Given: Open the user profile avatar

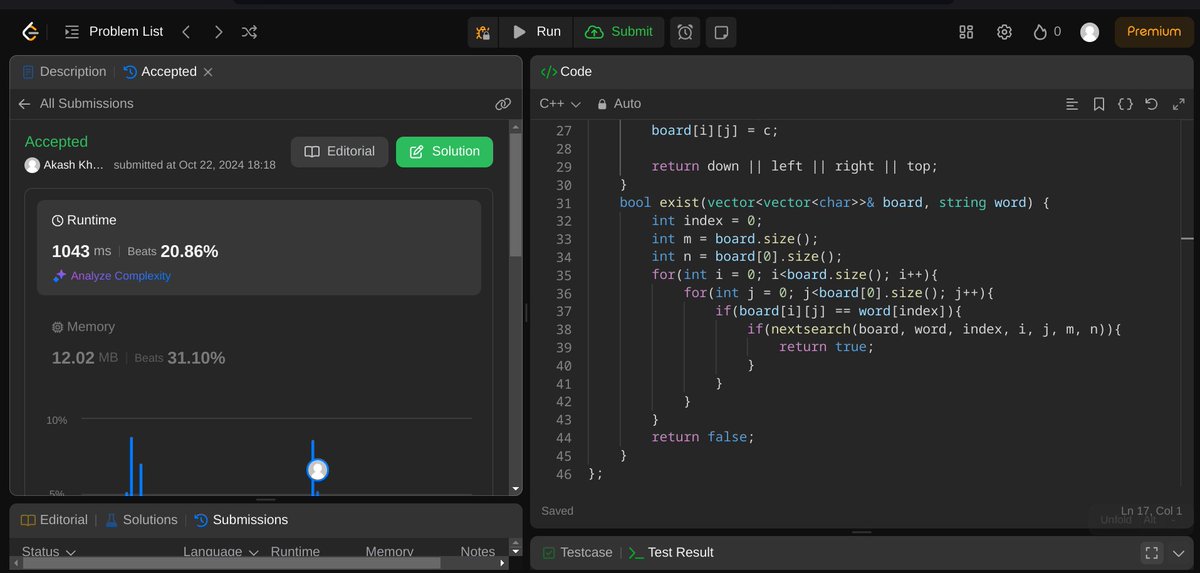Looking at the screenshot, I should tap(1090, 32).
